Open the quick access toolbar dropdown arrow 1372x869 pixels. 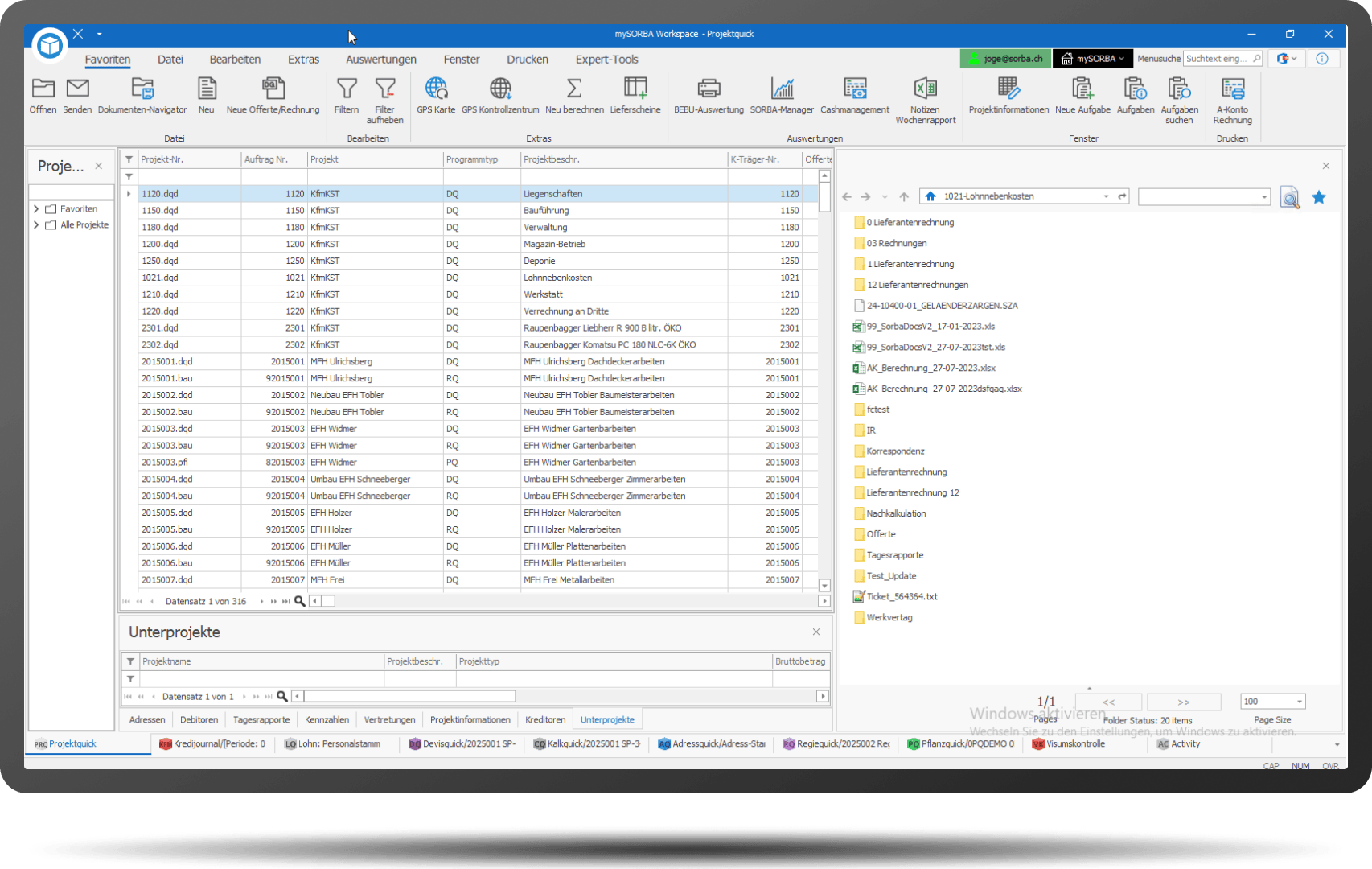click(x=99, y=34)
